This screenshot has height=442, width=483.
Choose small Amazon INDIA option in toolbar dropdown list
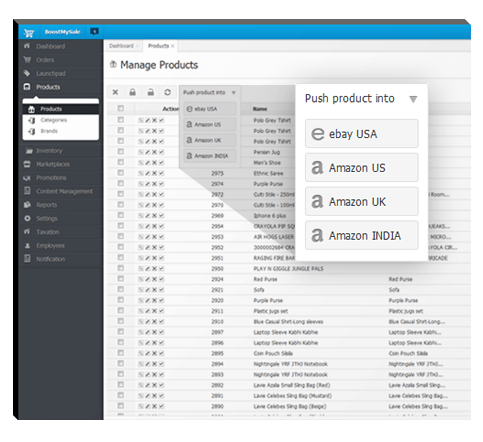tap(210, 156)
